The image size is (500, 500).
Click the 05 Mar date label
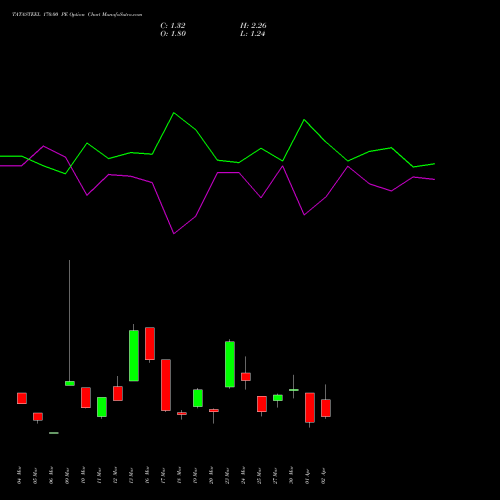(35, 475)
